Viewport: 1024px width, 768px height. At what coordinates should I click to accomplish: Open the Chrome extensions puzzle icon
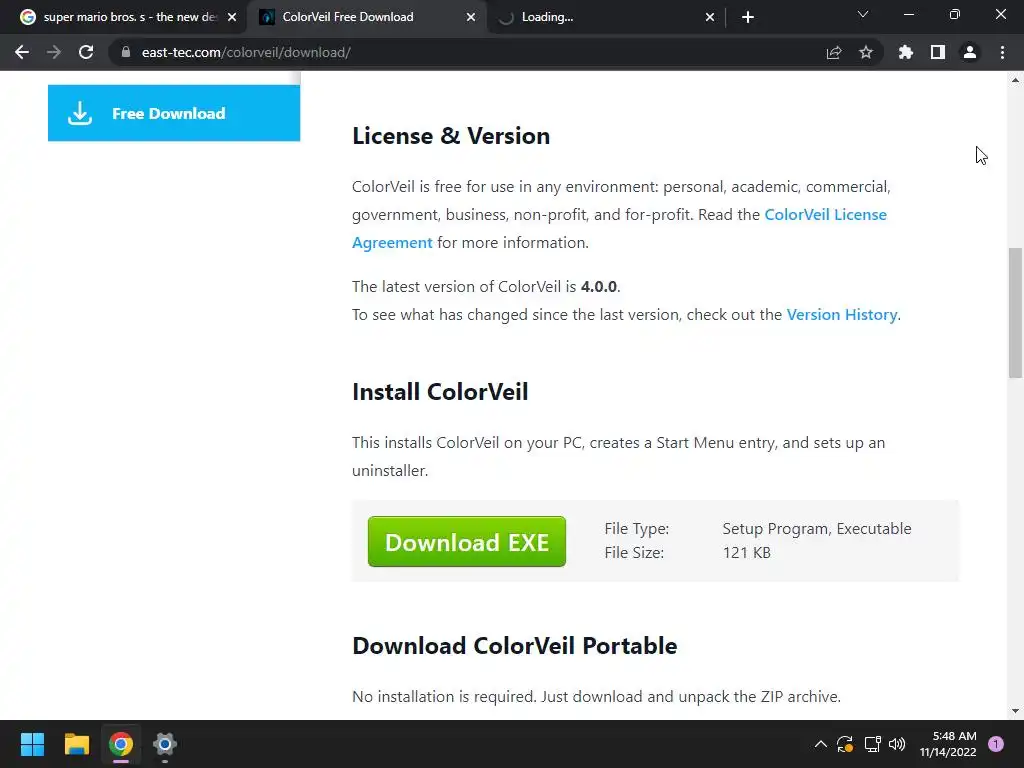906,52
